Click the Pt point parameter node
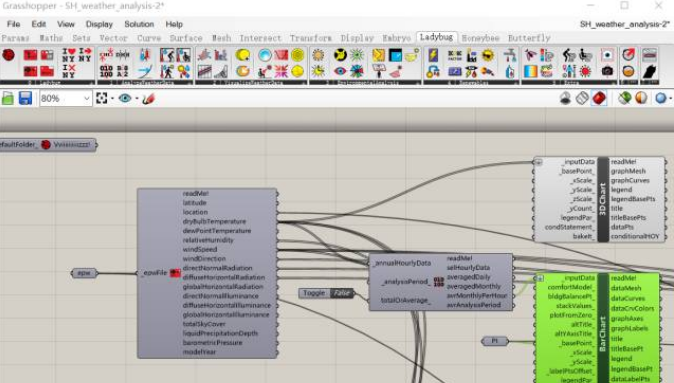This screenshot has height=383, width=674. [x=495, y=341]
